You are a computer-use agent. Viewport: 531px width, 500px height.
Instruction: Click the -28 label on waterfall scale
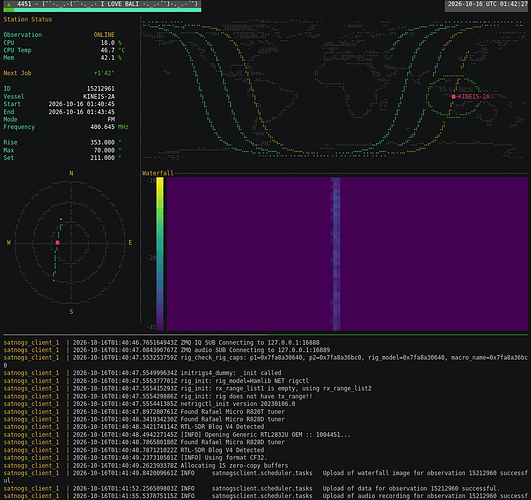tap(152, 258)
